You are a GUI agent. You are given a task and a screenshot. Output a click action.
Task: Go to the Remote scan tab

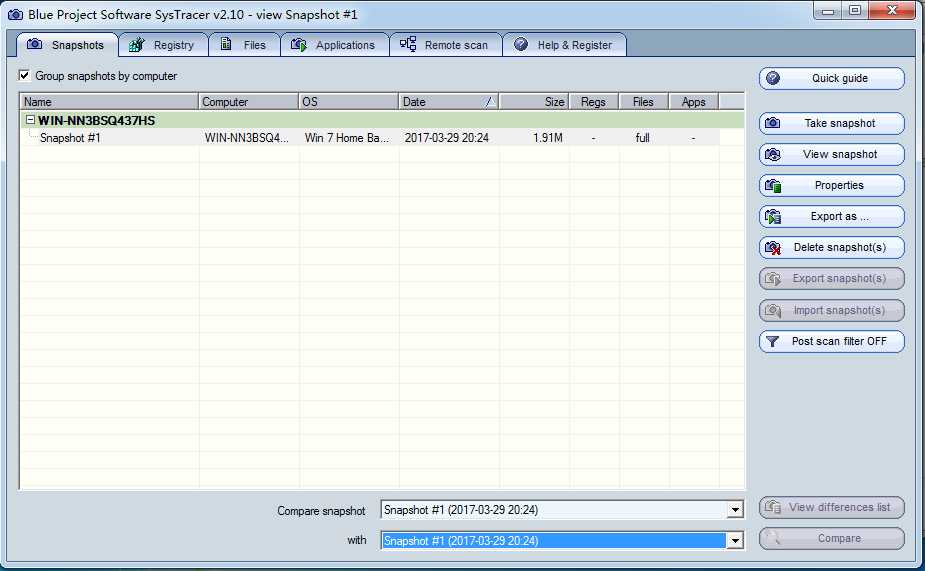click(445, 45)
